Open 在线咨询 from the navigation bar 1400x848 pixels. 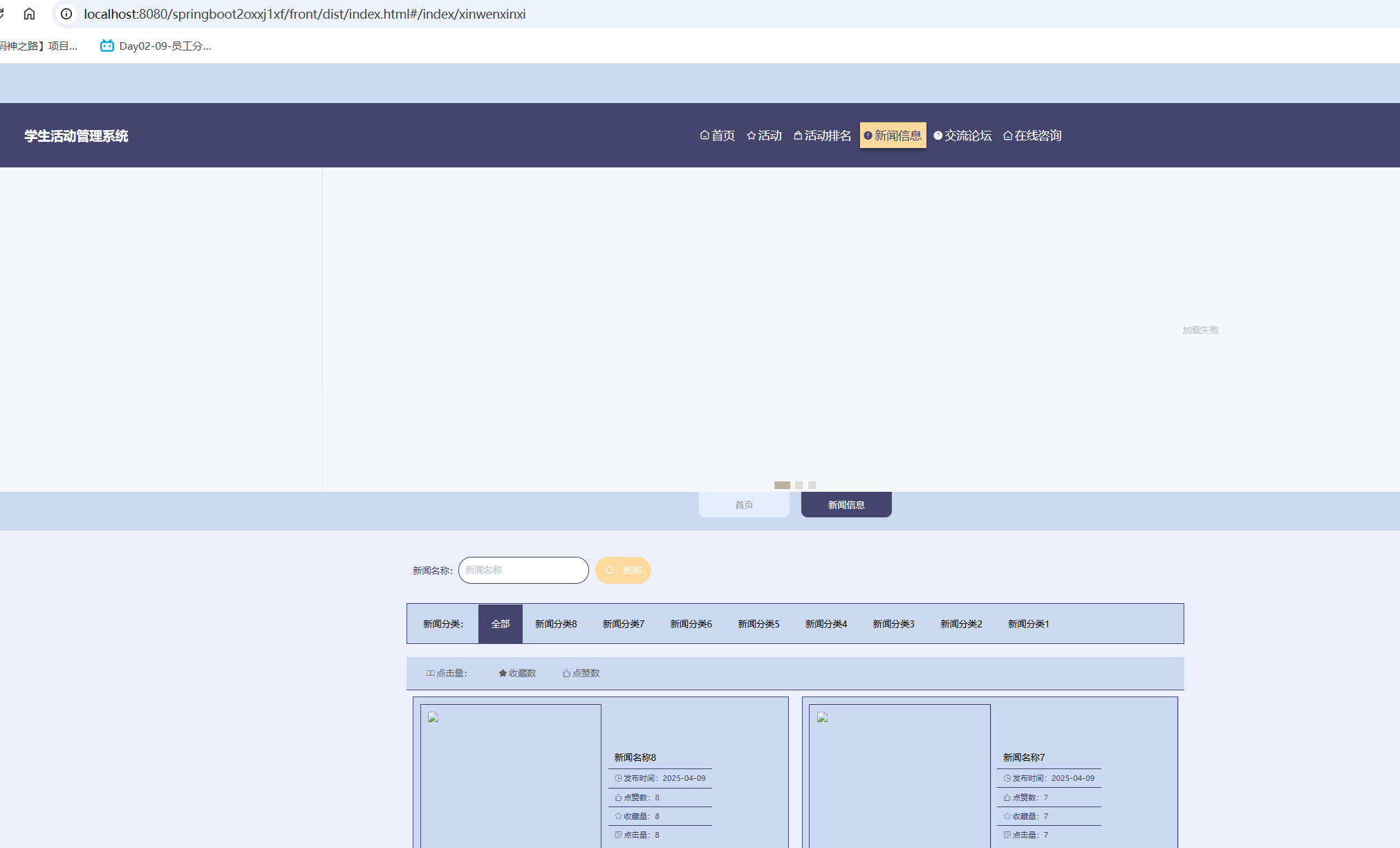point(1032,136)
